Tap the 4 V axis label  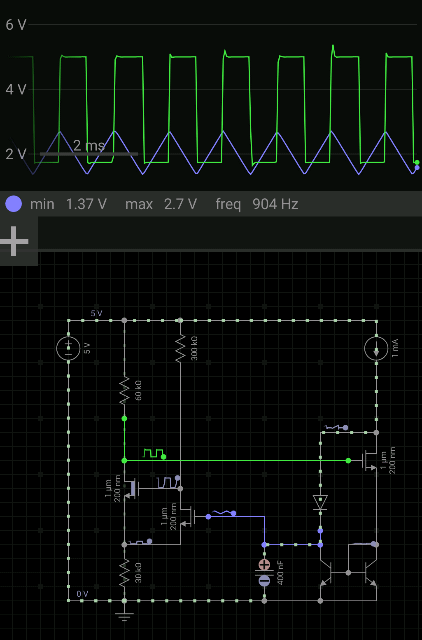pyautogui.click(x=16, y=89)
